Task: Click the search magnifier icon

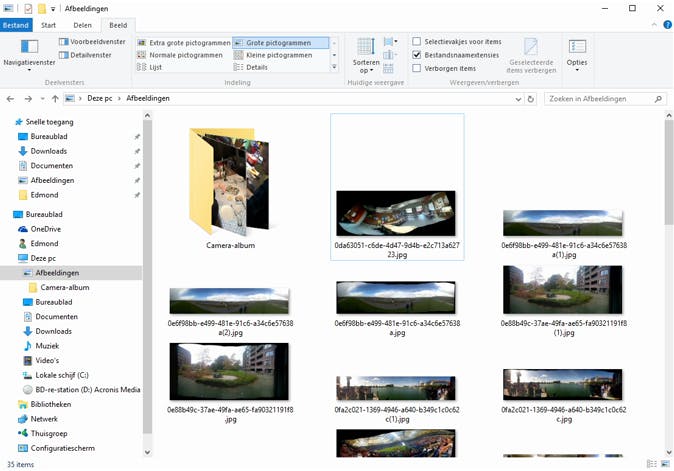Action: pyautogui.click(x=658, y=99)
